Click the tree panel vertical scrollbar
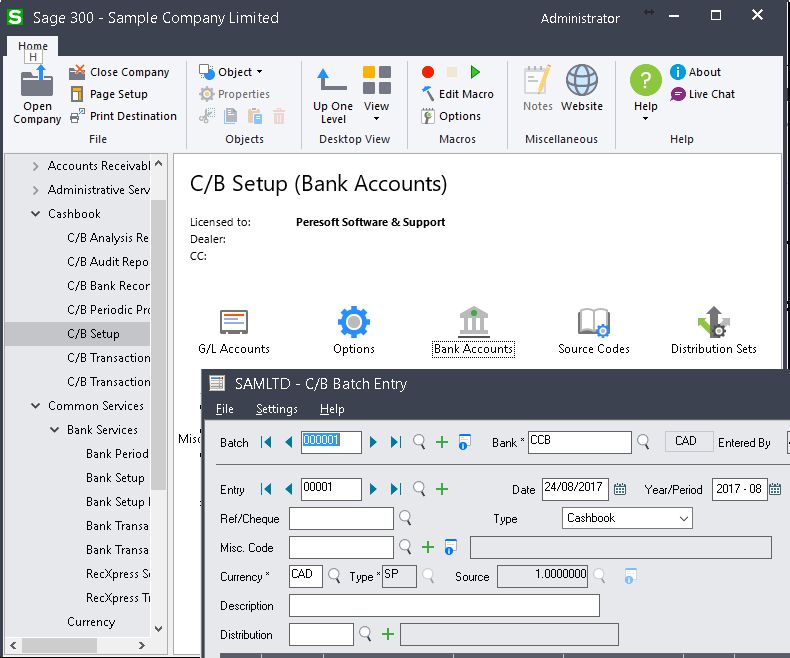 (x=159, y=345)
